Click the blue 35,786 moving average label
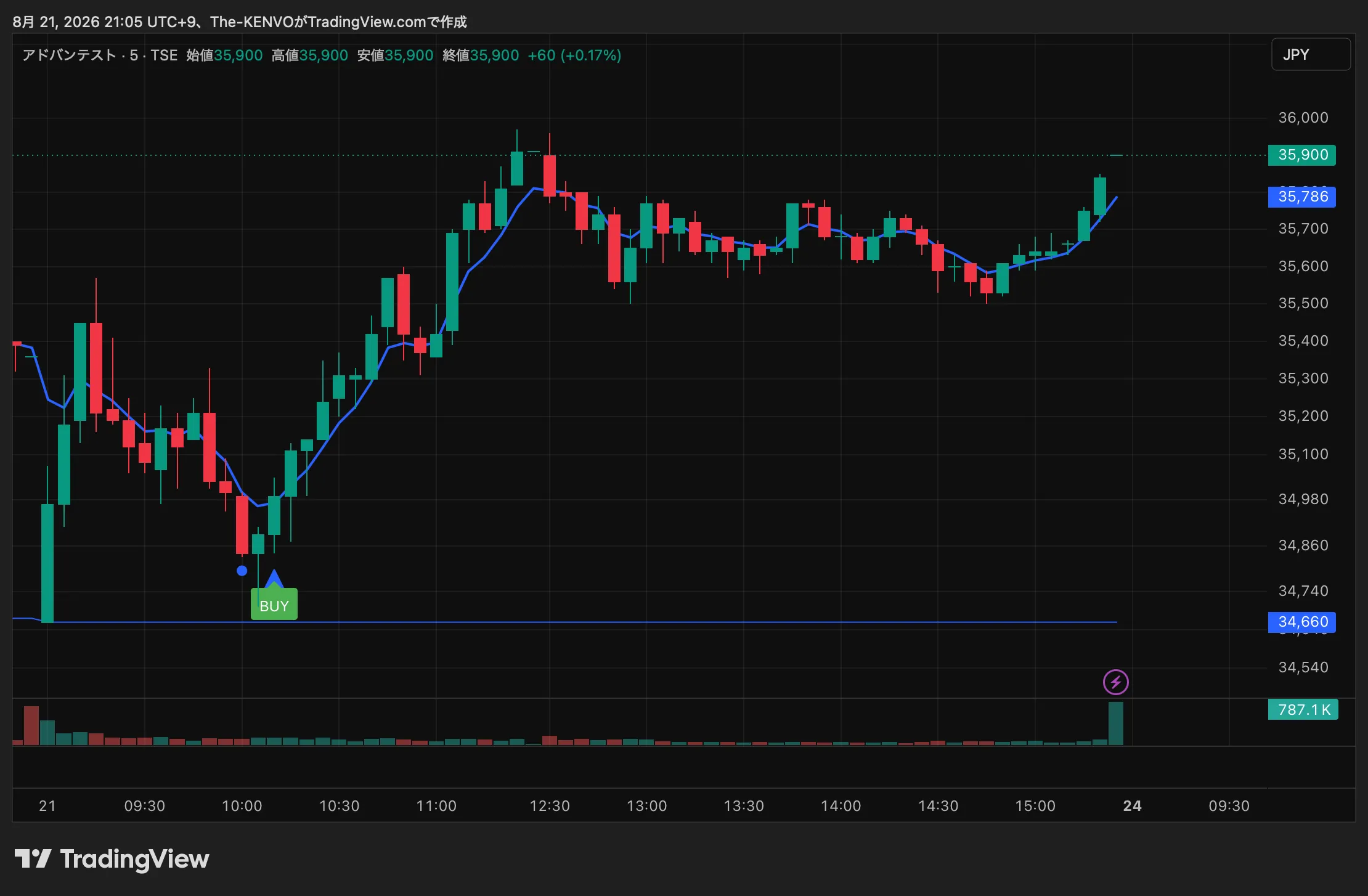This screenshot has height=896, width=1368. [1302, 197]
